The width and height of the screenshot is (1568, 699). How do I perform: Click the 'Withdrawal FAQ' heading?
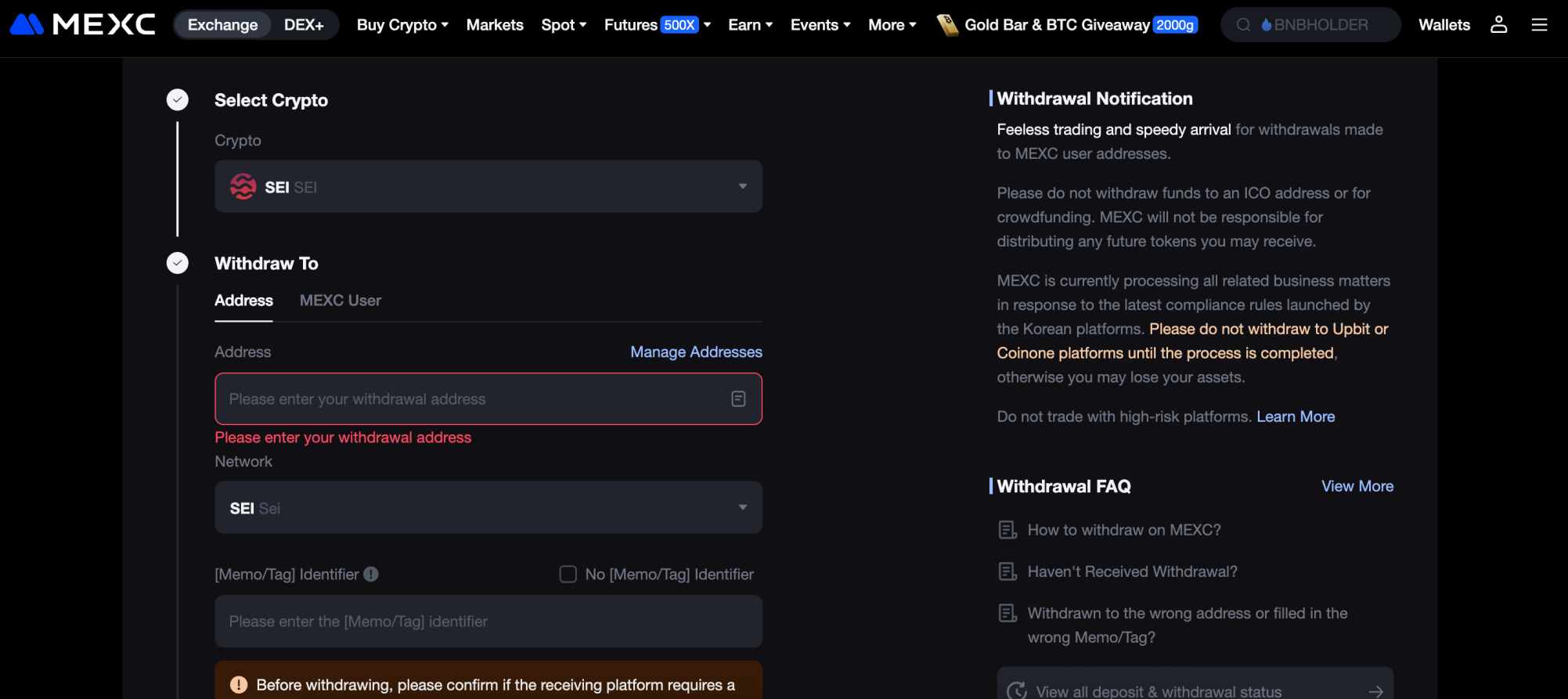tap(1064, 486)
